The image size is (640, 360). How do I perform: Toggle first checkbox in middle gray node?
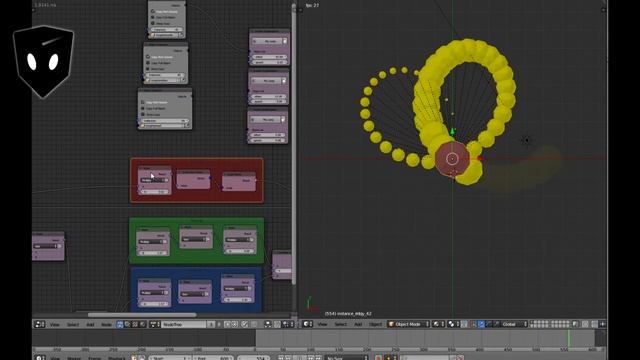(148, 57)
